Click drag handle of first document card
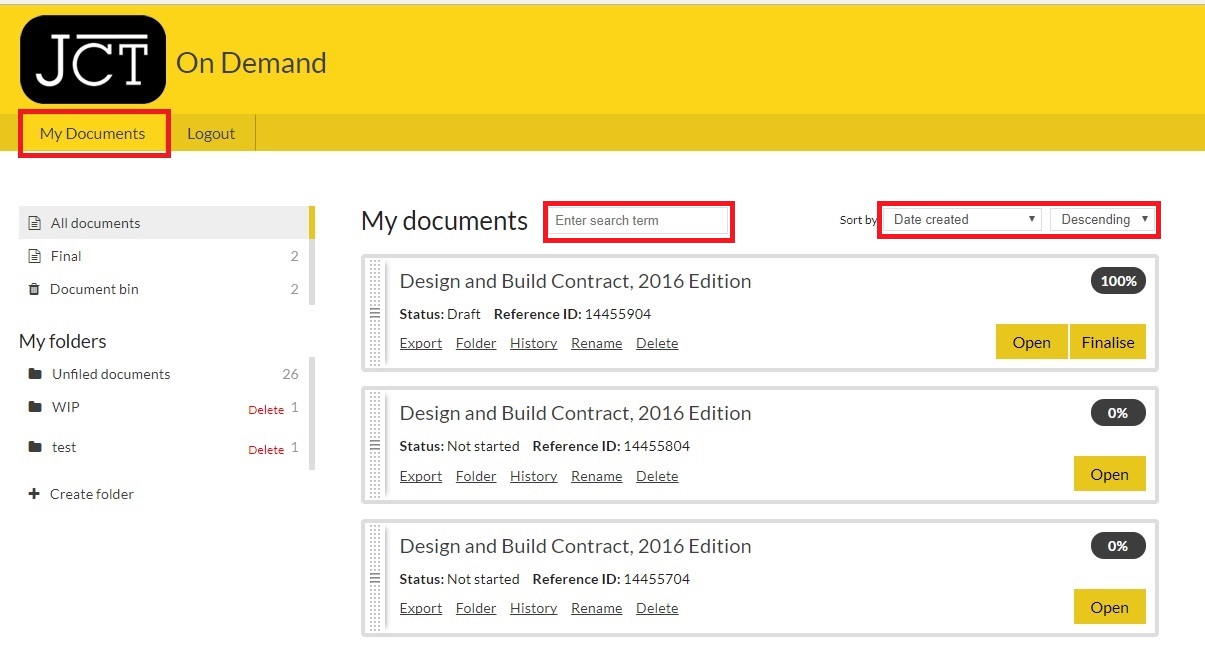Viewport: 1205px width, 648px height. (376, 313)
